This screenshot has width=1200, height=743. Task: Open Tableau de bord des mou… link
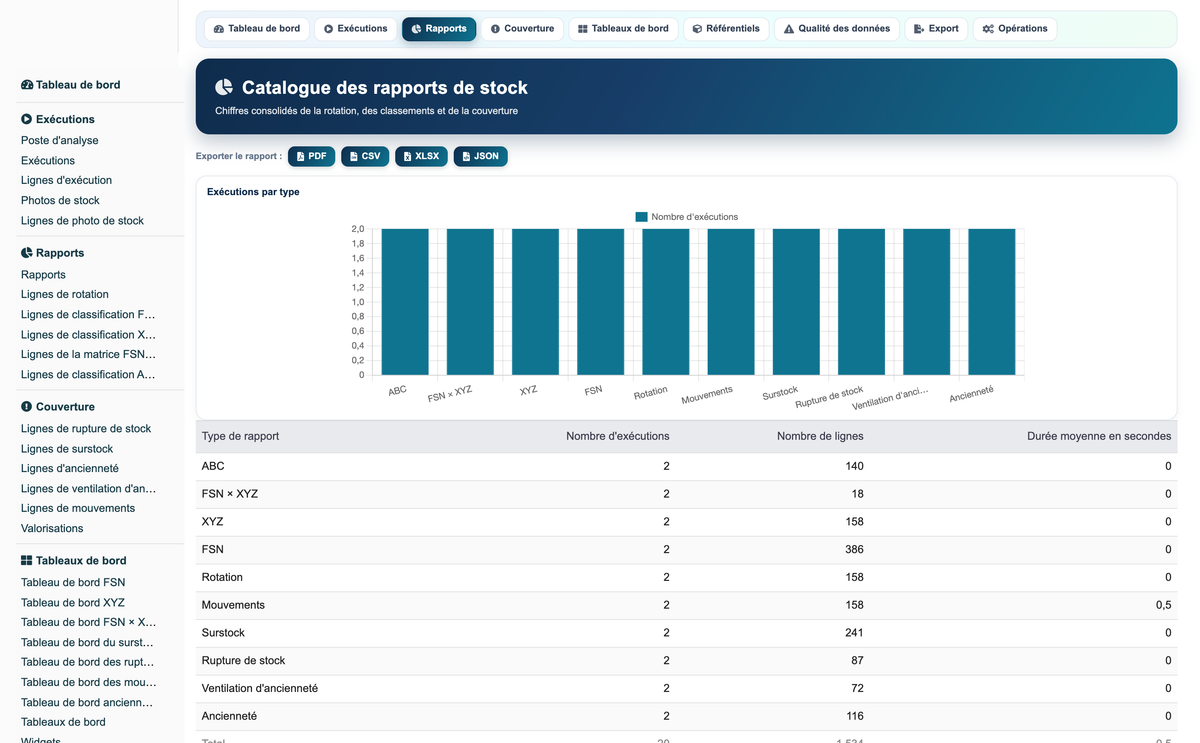click(88, 683)
